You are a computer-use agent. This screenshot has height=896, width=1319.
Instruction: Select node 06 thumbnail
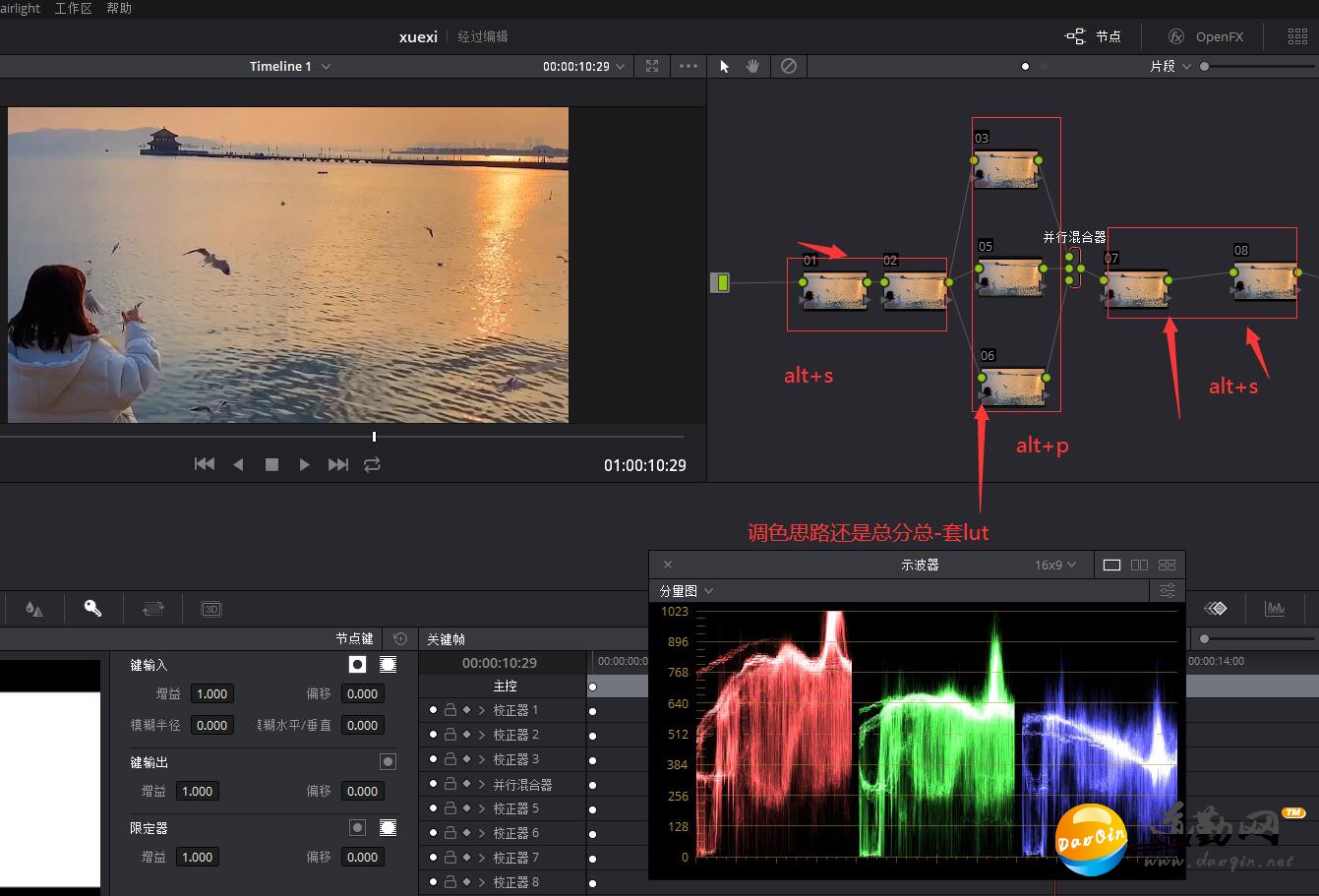(x=1012, y=385)
